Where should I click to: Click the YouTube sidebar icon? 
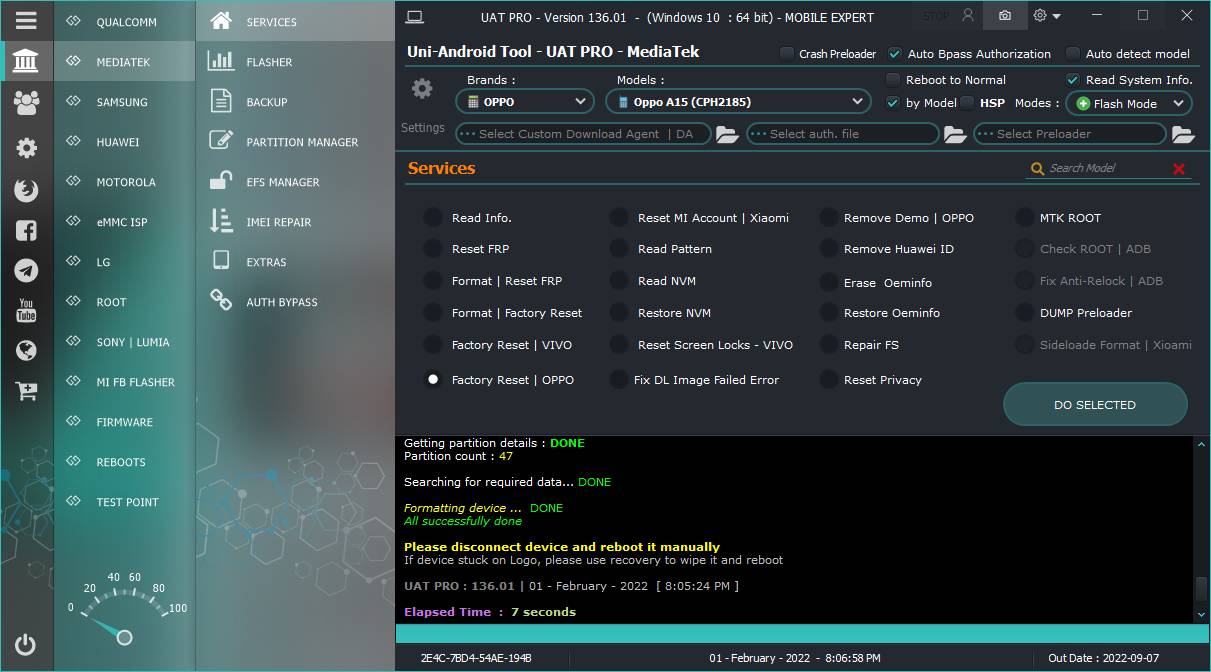[x=26, y=310]
